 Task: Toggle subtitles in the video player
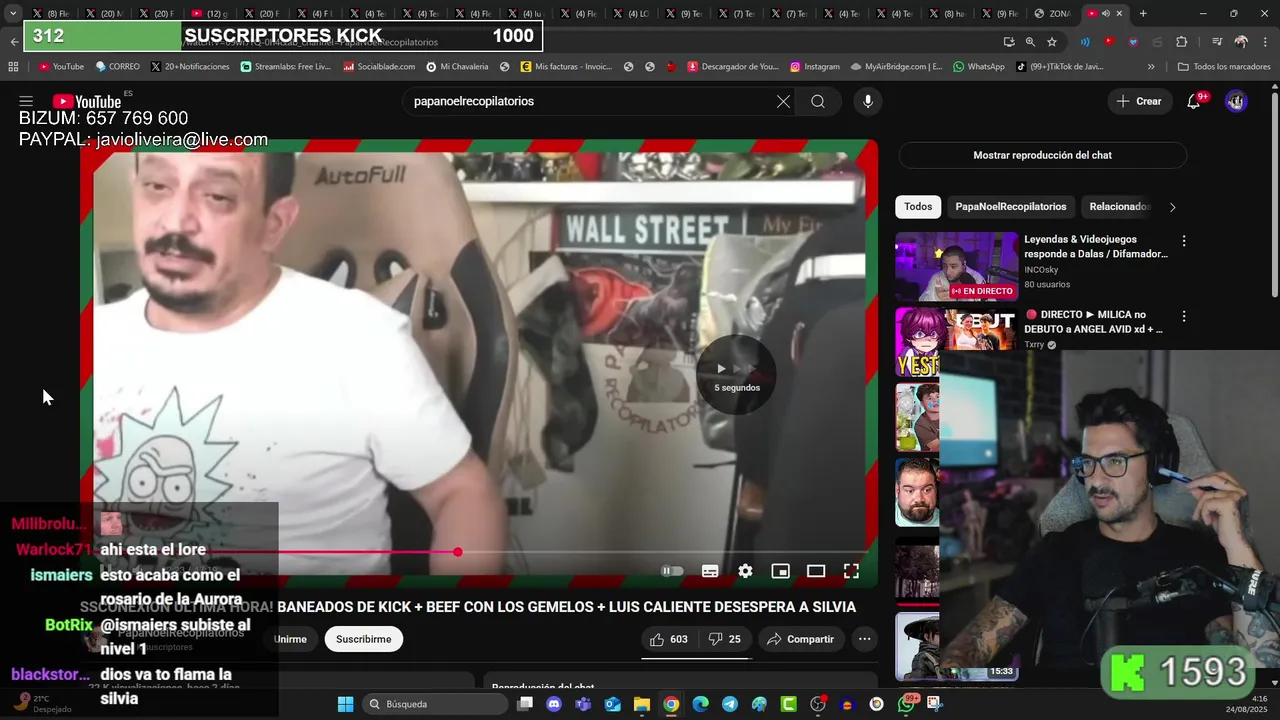(710, 571)
